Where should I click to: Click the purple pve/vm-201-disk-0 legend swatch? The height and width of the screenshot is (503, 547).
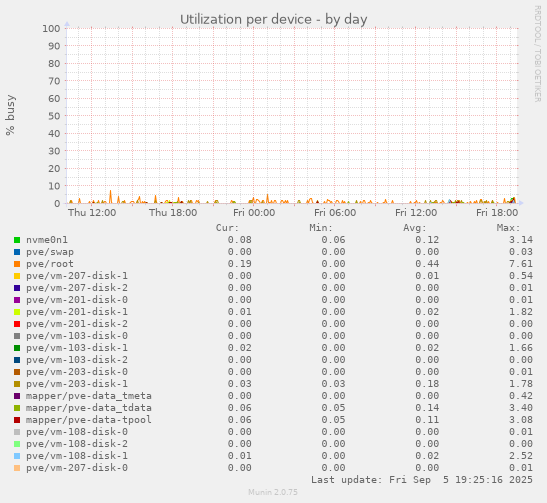(x=17, y=300)
